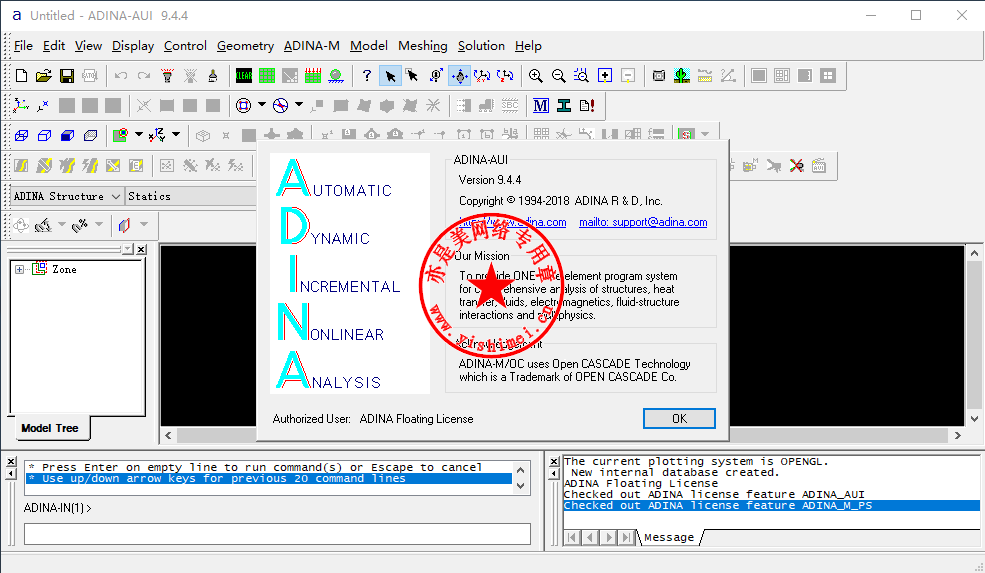Toggle the four-arrow dynamic pan tool
The image size is (985, 573).
point(460,76)
